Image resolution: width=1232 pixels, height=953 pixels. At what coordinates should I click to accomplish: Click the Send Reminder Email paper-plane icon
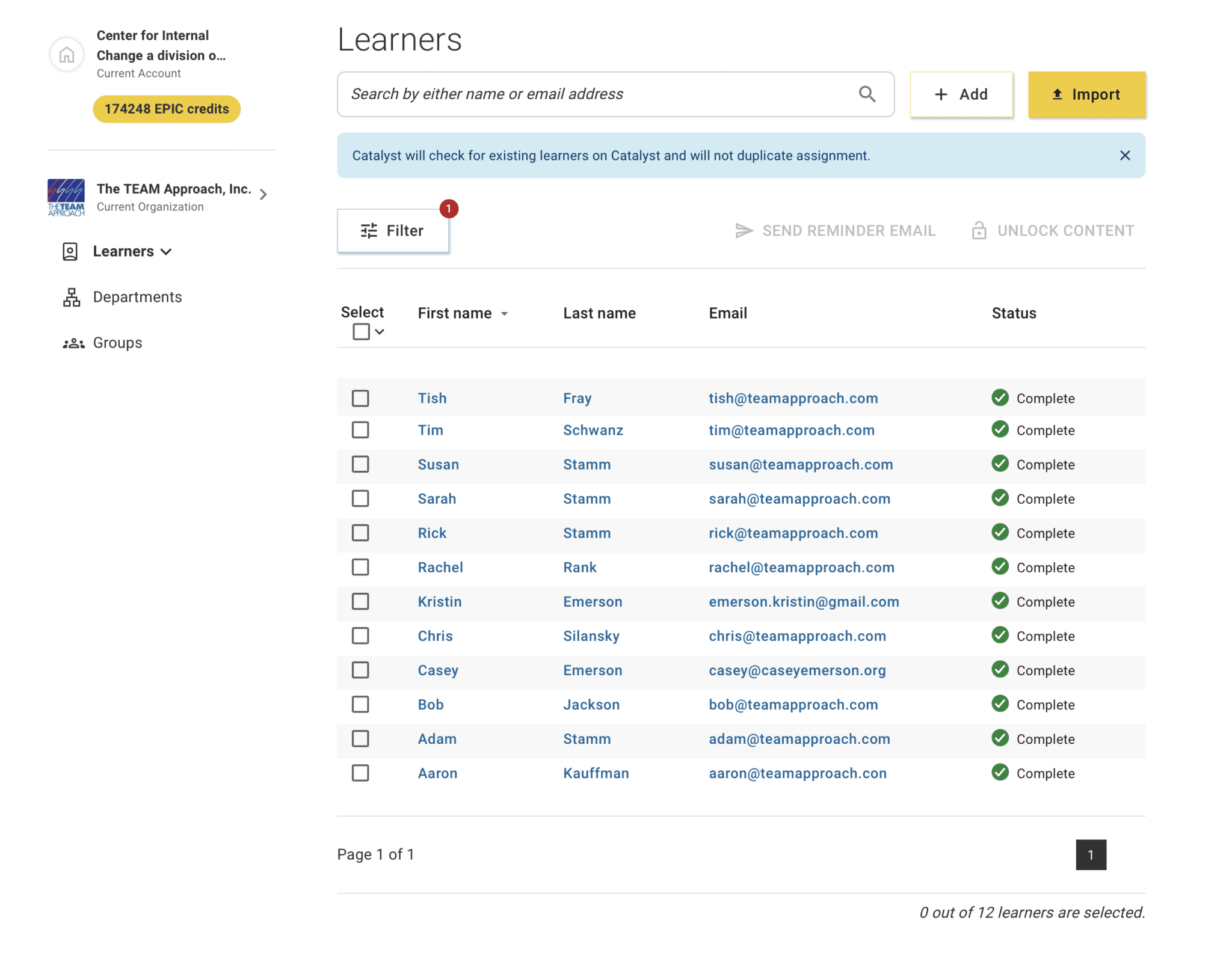(x=744, y=230)
